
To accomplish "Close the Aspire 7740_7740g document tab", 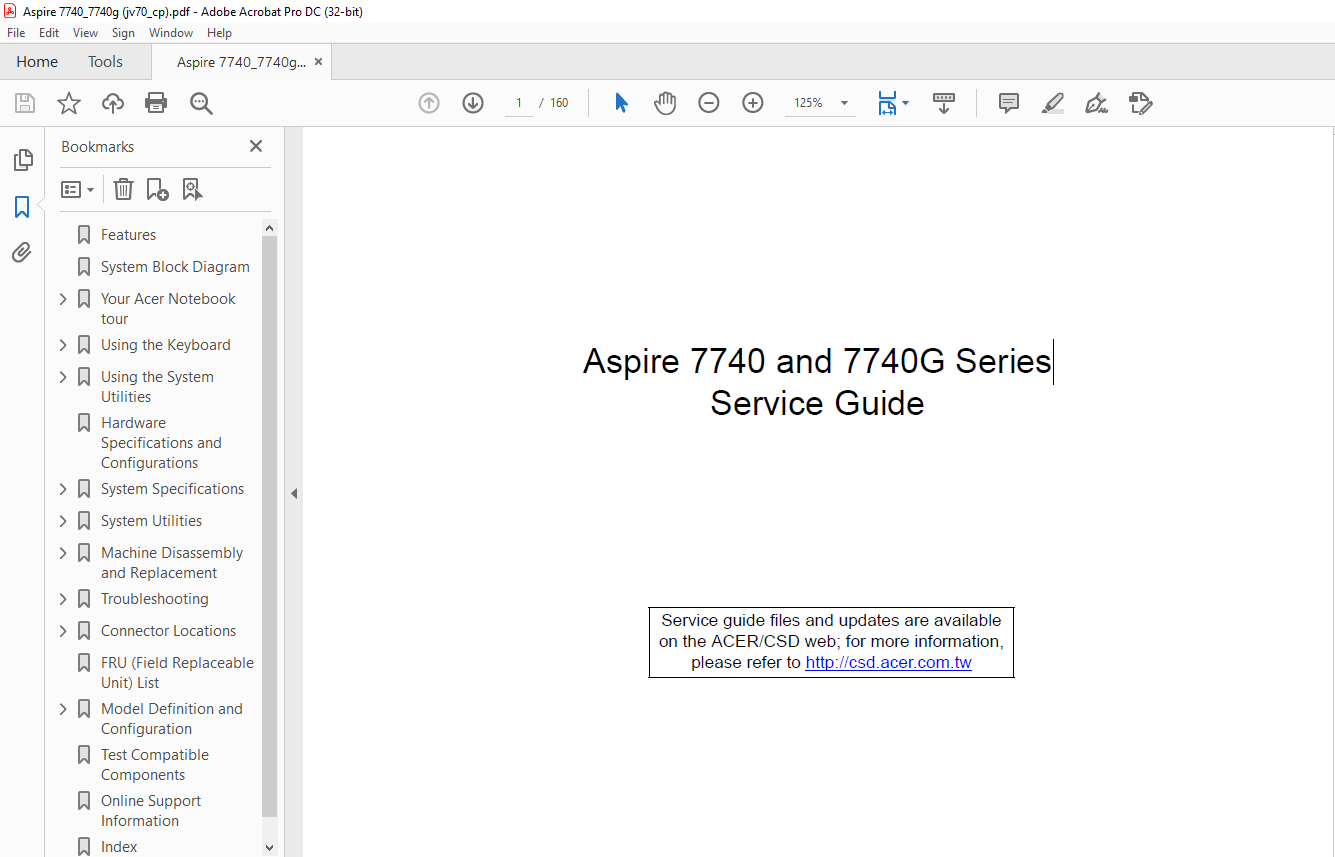I will 318,62.
